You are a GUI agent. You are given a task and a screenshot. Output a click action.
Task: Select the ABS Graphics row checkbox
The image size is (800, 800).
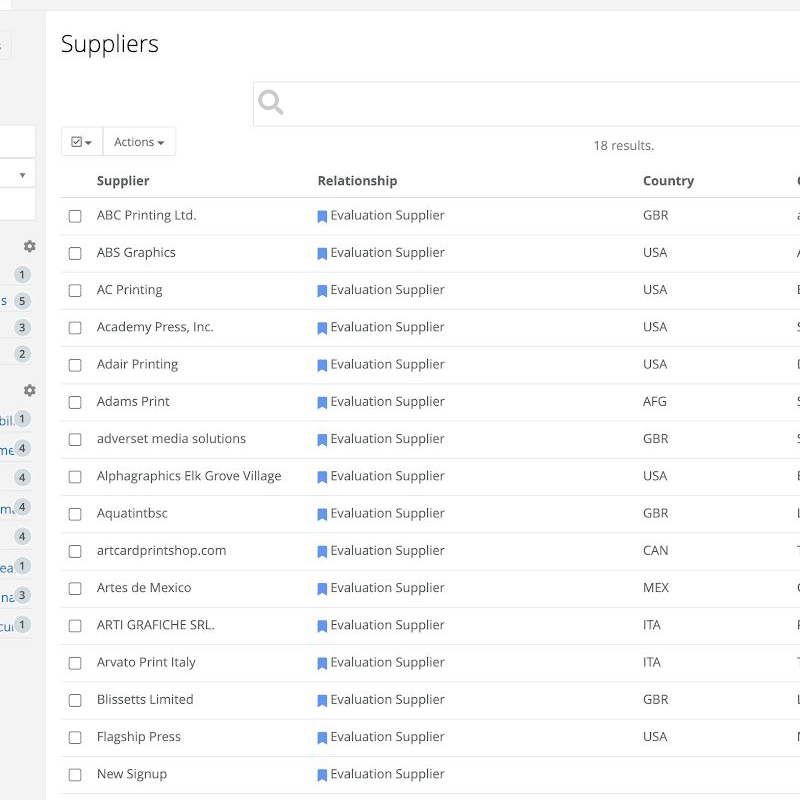[x=75, y=254]
